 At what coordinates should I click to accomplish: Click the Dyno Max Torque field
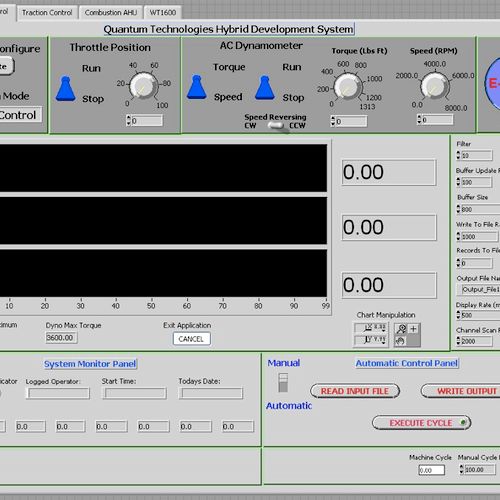pyautogui.click(x=61, y=338)
